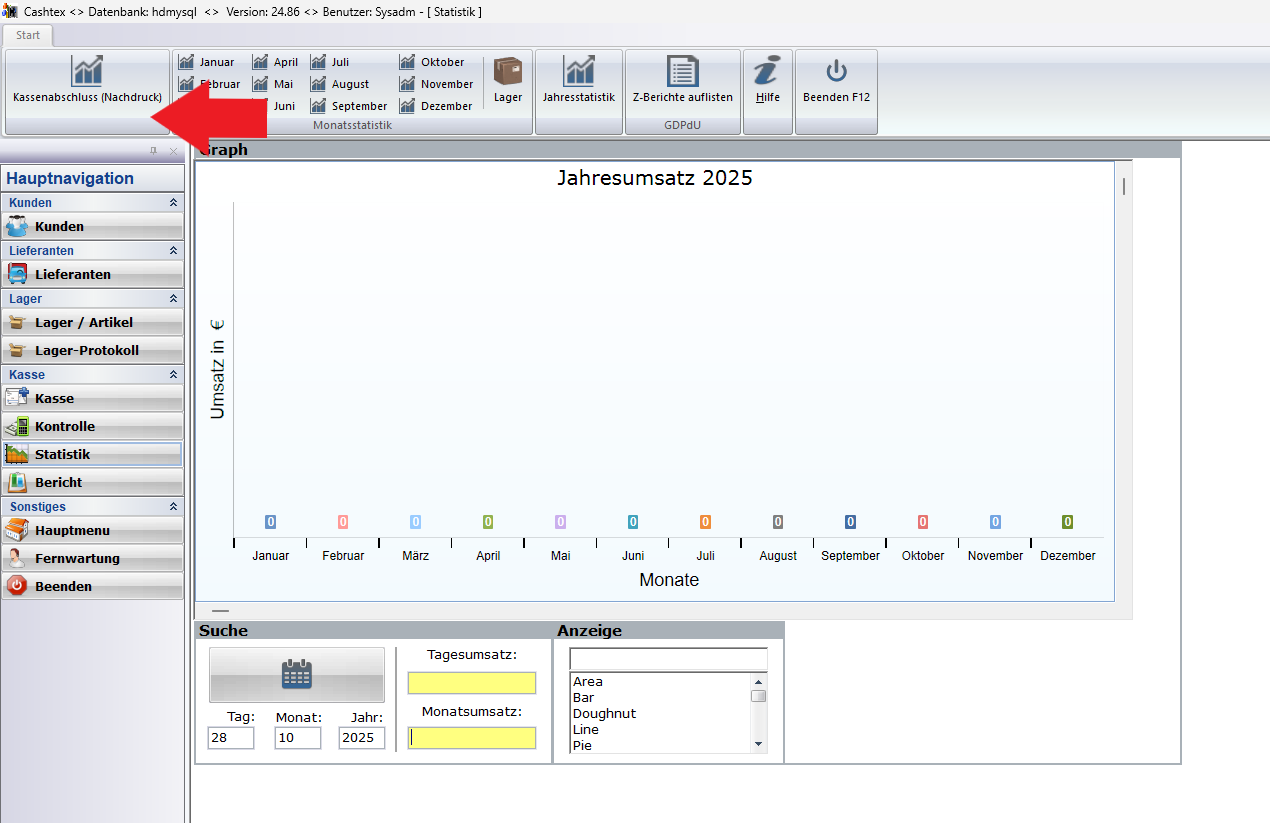Click the Monat input field

(x=297, y=738)
